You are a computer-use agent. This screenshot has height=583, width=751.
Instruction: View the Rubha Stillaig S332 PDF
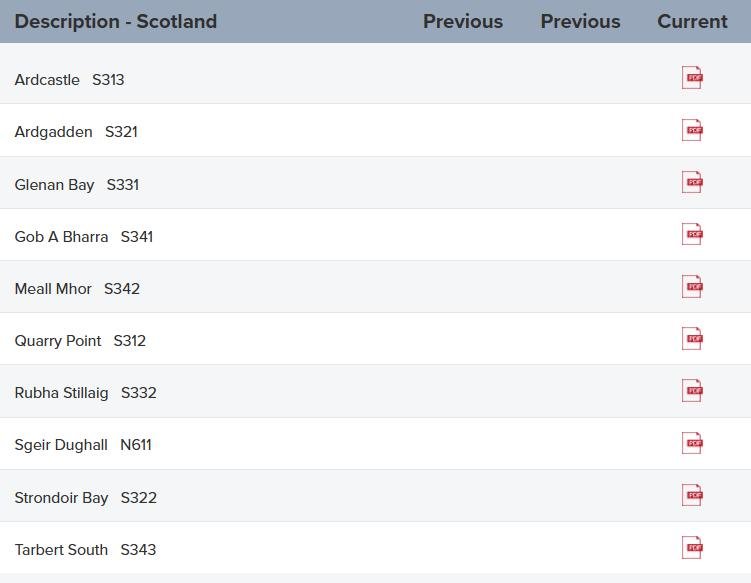tap(692, 391)
